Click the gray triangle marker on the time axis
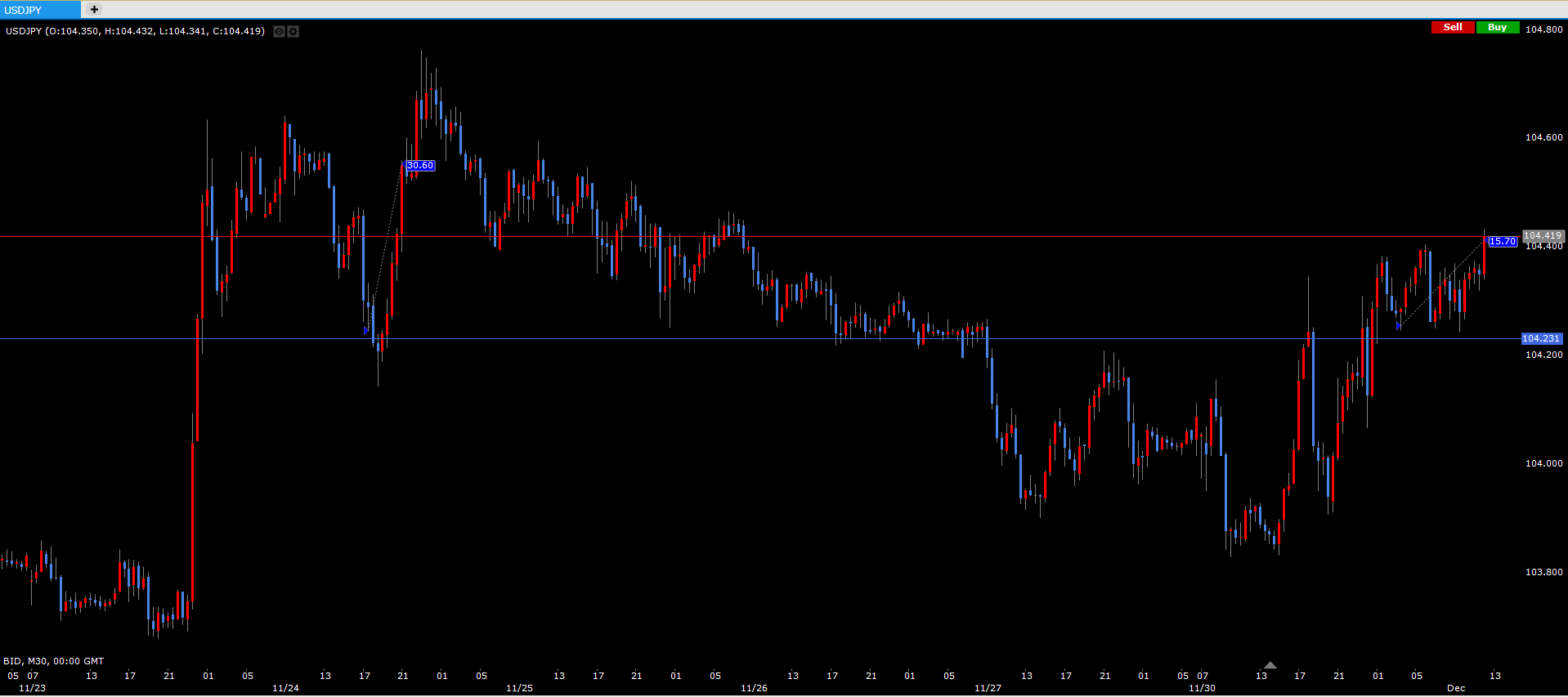The height and width of the screenshot is (697, 1568). tap(1270, 665)
